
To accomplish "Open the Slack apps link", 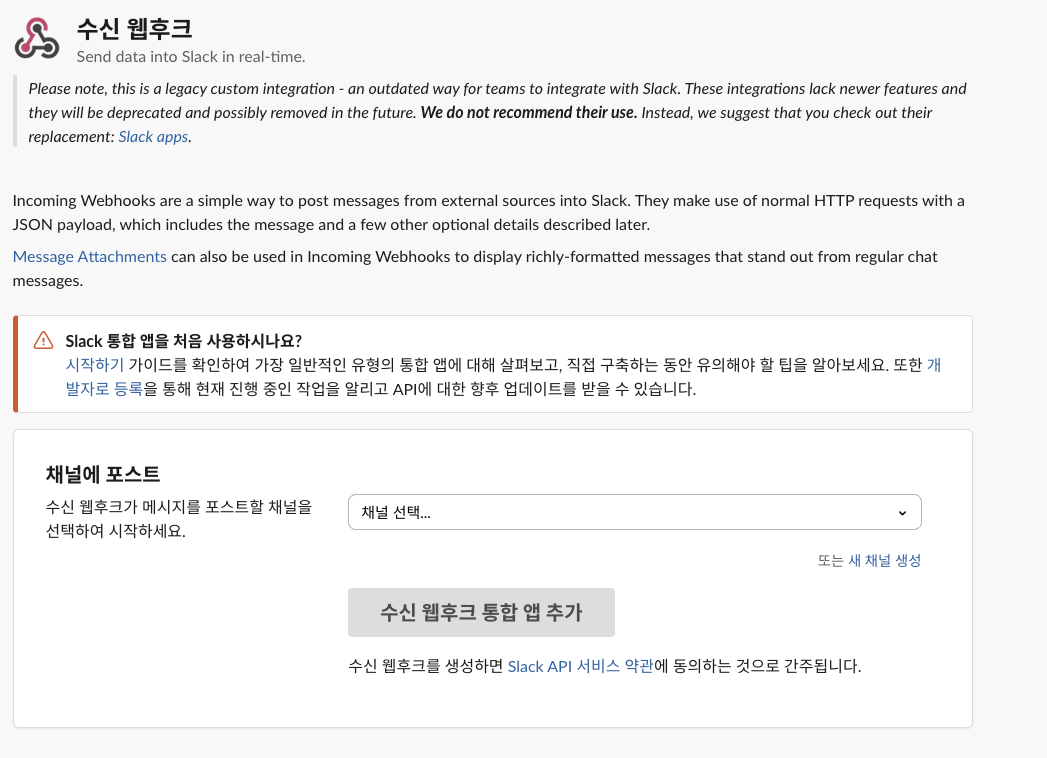I will click(154, 137).
